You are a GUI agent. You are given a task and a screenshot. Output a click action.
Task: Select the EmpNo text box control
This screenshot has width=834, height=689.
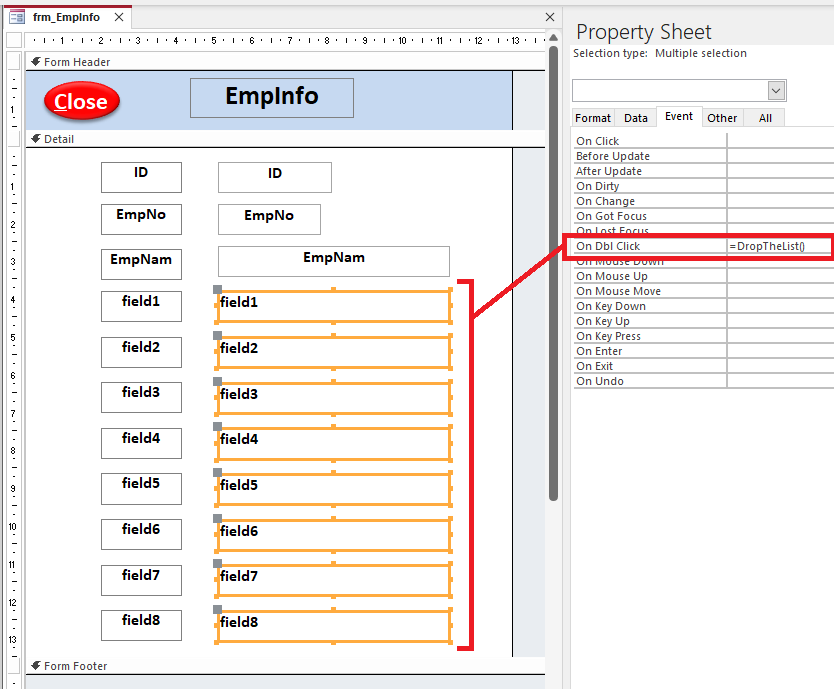click(269, 219)
